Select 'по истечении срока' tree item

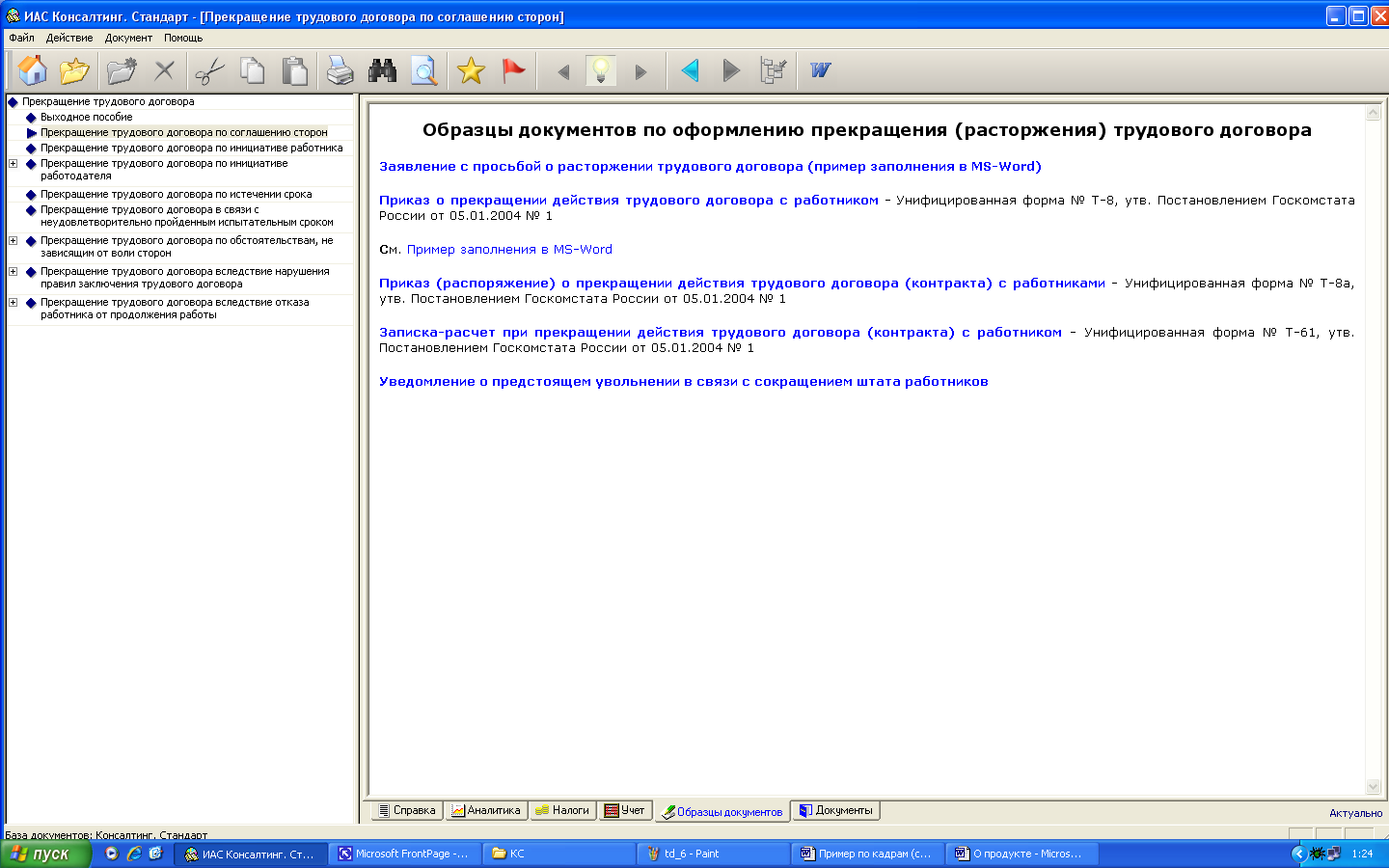(177, 194)
